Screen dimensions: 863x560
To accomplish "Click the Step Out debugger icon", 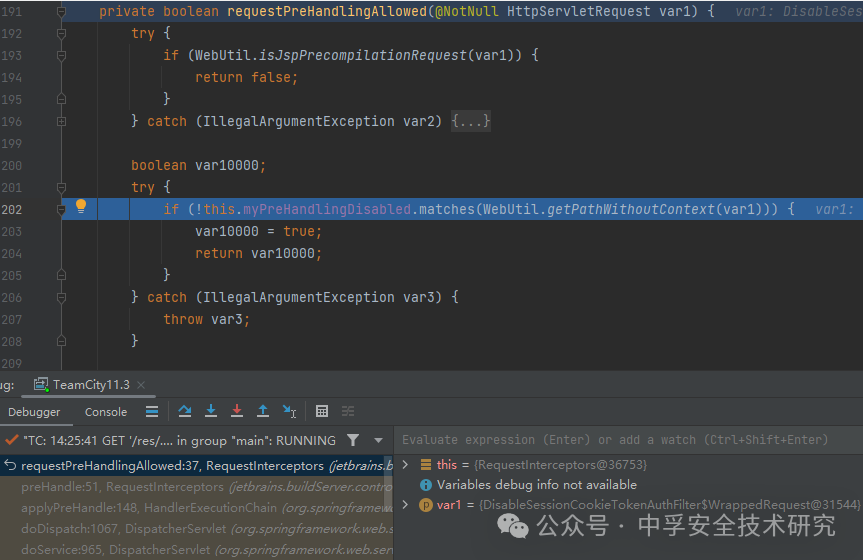I will (263, 411).
